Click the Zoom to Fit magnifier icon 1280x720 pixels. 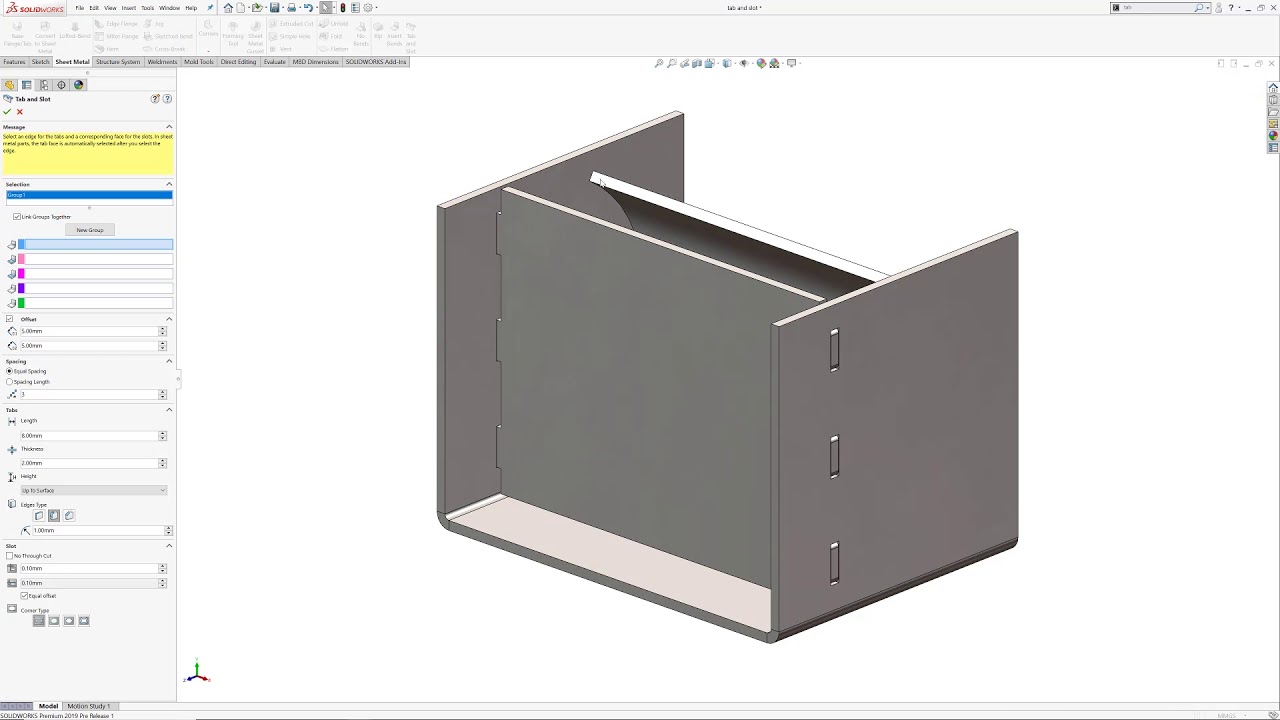[x=659, y=63]
